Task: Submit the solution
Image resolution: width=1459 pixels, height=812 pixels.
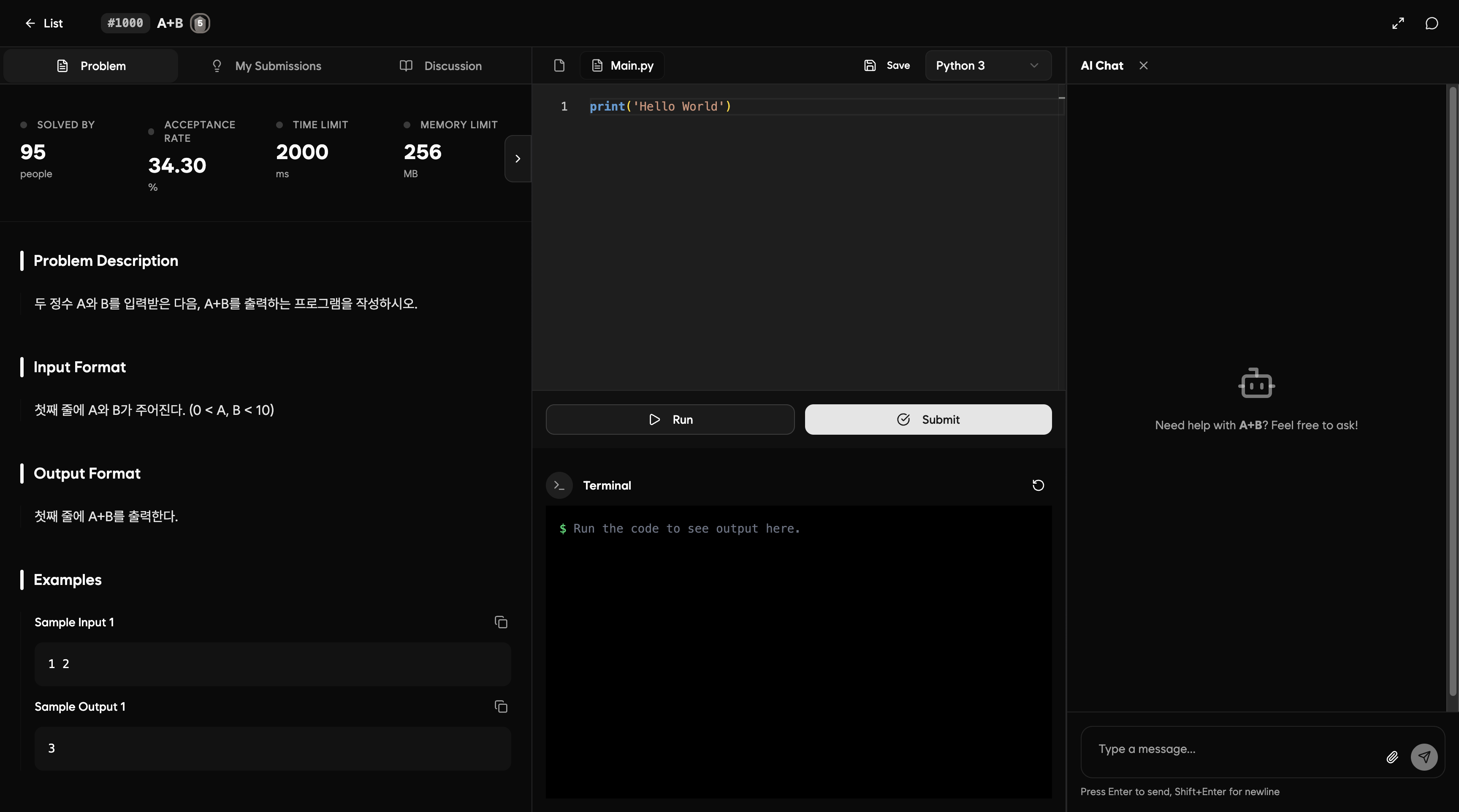Action: [x=928, y=420]
